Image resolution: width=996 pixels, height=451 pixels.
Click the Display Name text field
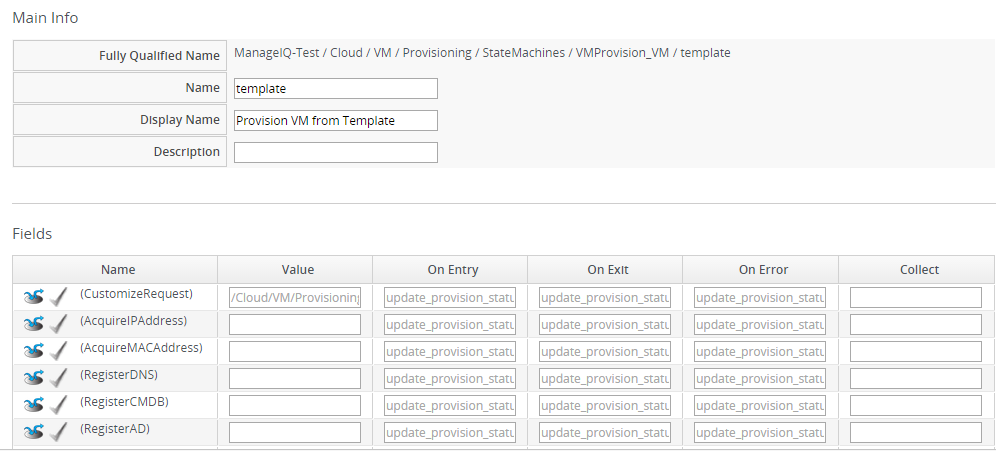click(335, 121)
